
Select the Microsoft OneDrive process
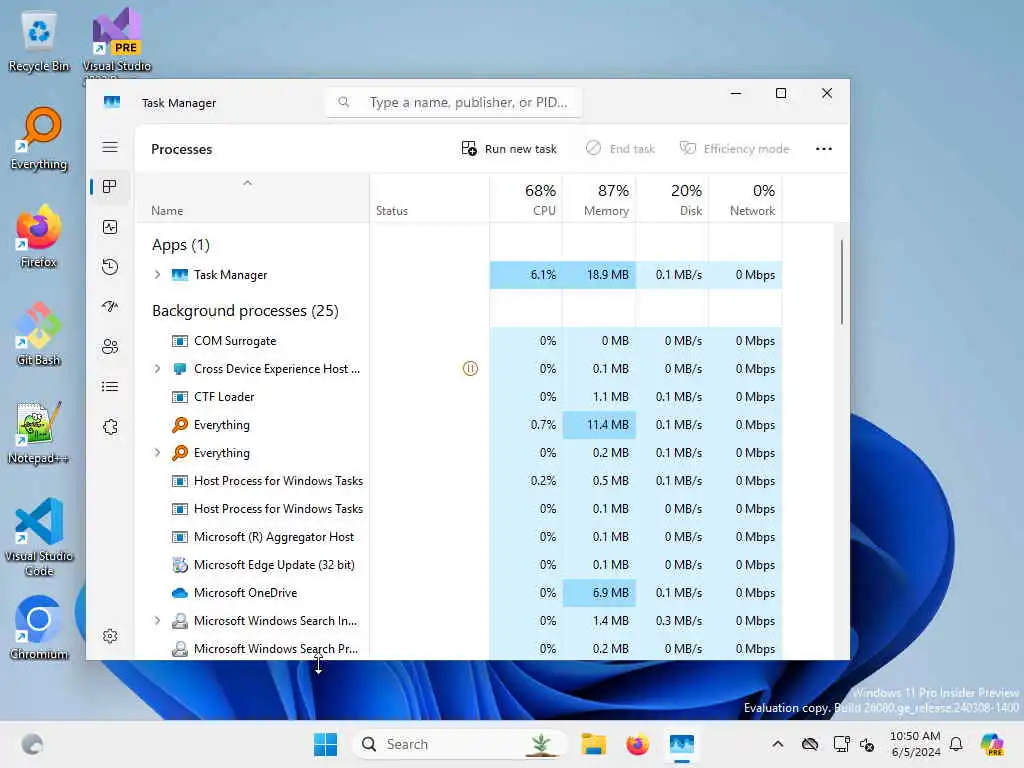(458, 593)
